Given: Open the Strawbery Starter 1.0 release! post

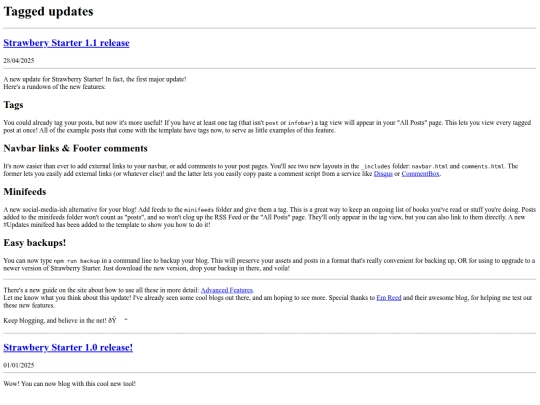Looking at the screenshot, I should coord(68,347).
